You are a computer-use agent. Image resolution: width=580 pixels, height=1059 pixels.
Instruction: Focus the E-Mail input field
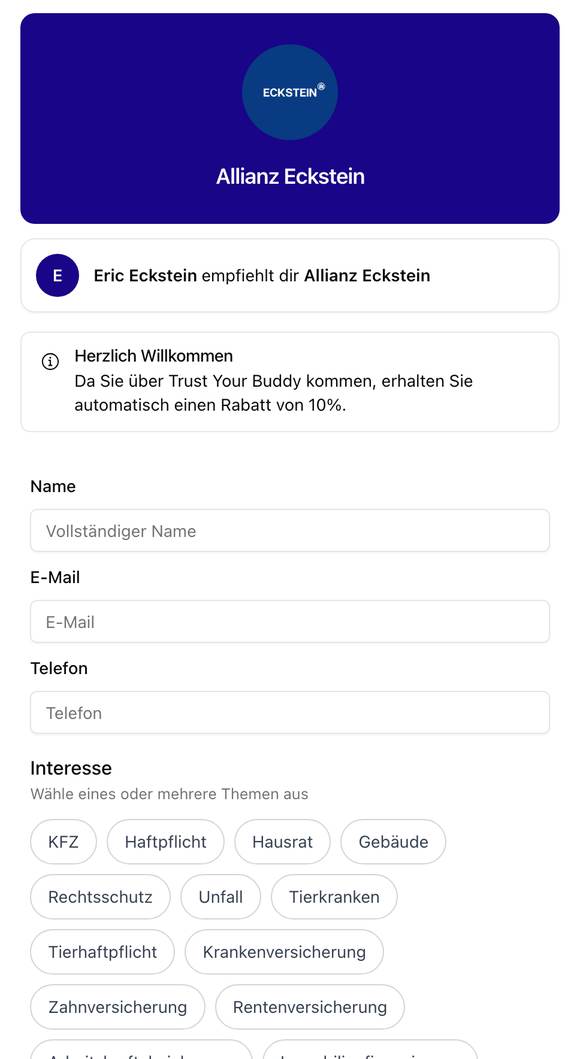click(290, 621)
